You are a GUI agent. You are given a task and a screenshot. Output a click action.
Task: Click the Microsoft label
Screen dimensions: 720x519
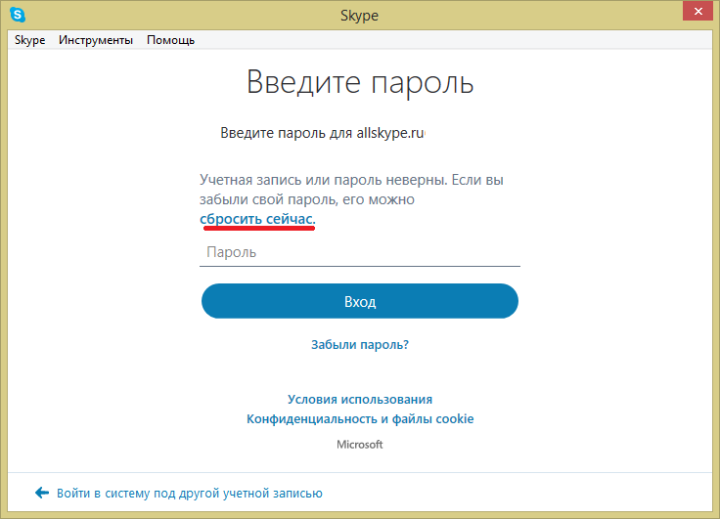tap(360, 444)
